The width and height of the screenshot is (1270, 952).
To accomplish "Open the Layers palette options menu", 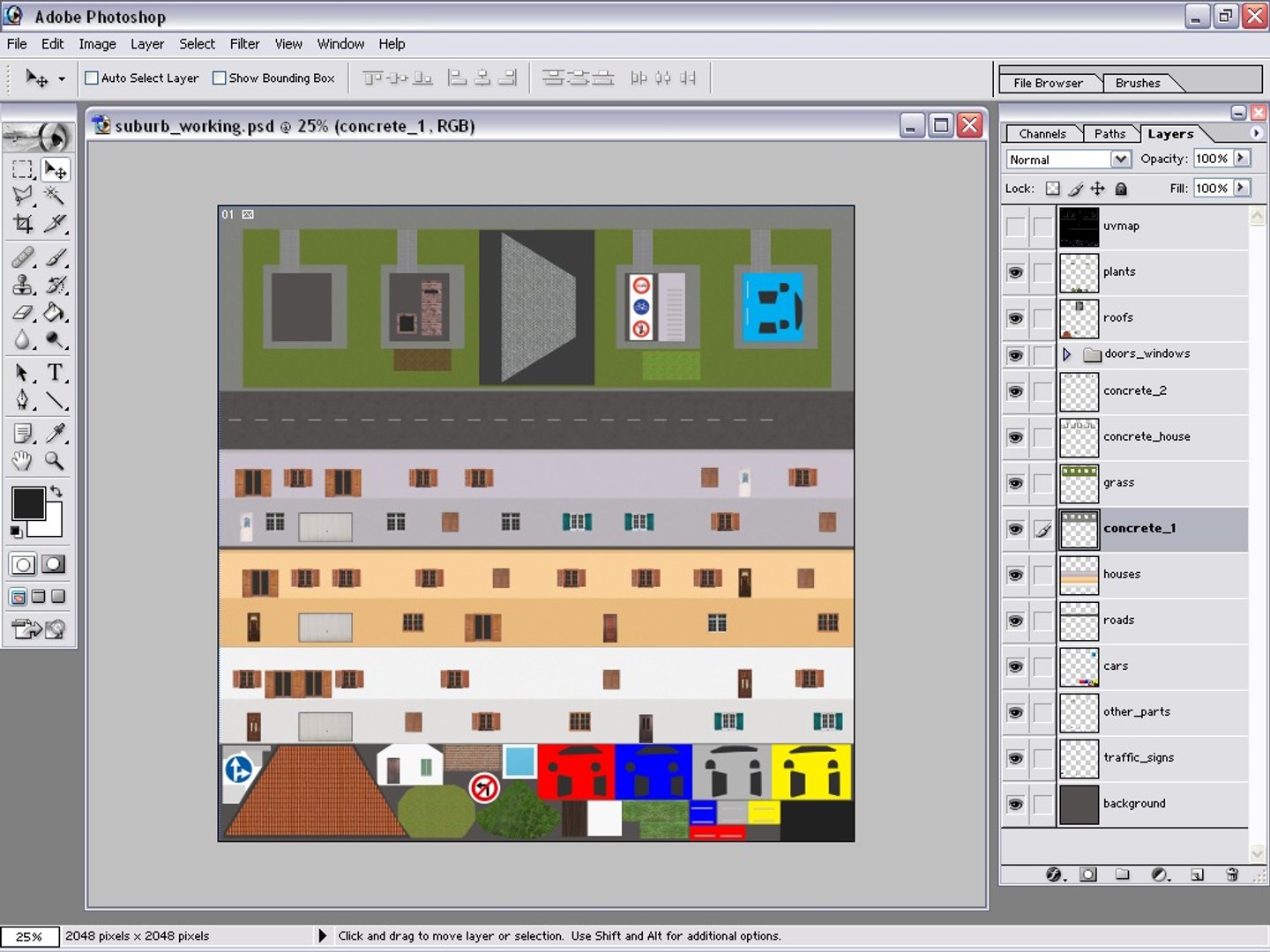I will 1256,133.
